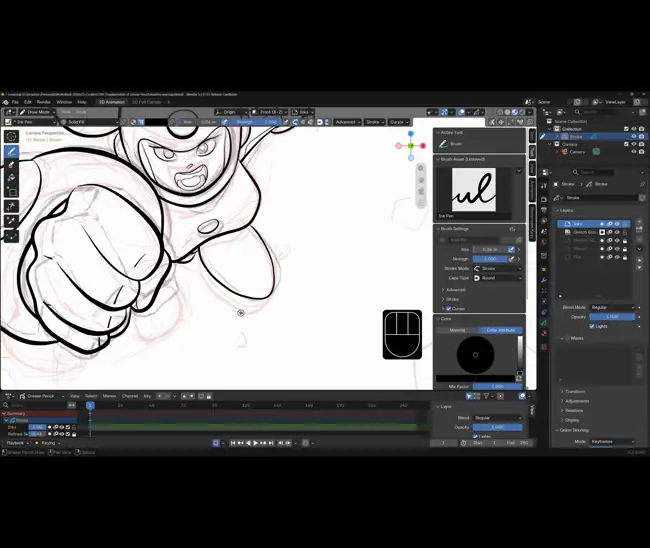Screen dimensions: 650x548
Task: Hide the Stroke object in outliner
Action: pyautogui.click(x=634, y=136)
